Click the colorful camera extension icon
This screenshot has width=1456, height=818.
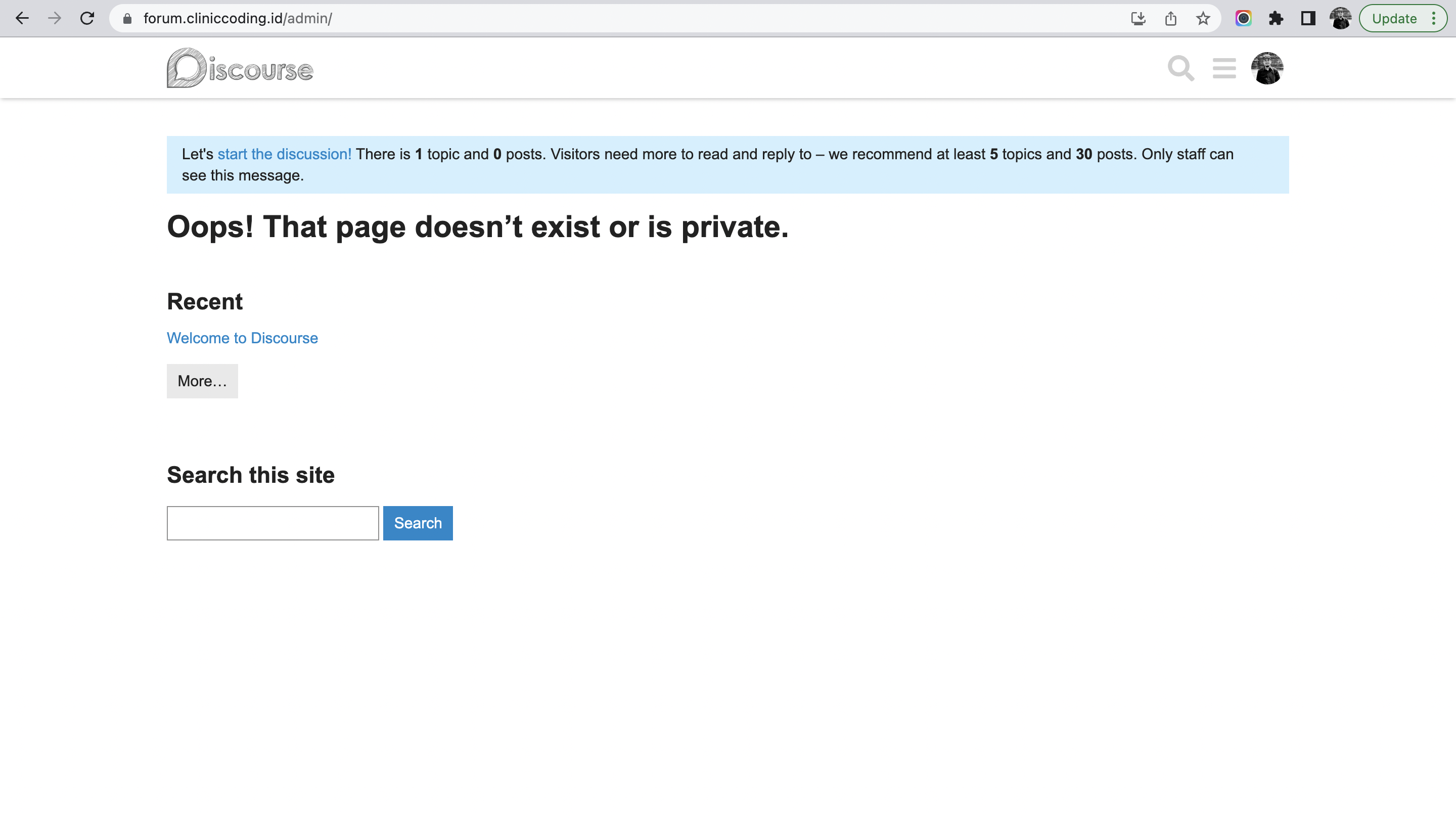[1243, 19]
